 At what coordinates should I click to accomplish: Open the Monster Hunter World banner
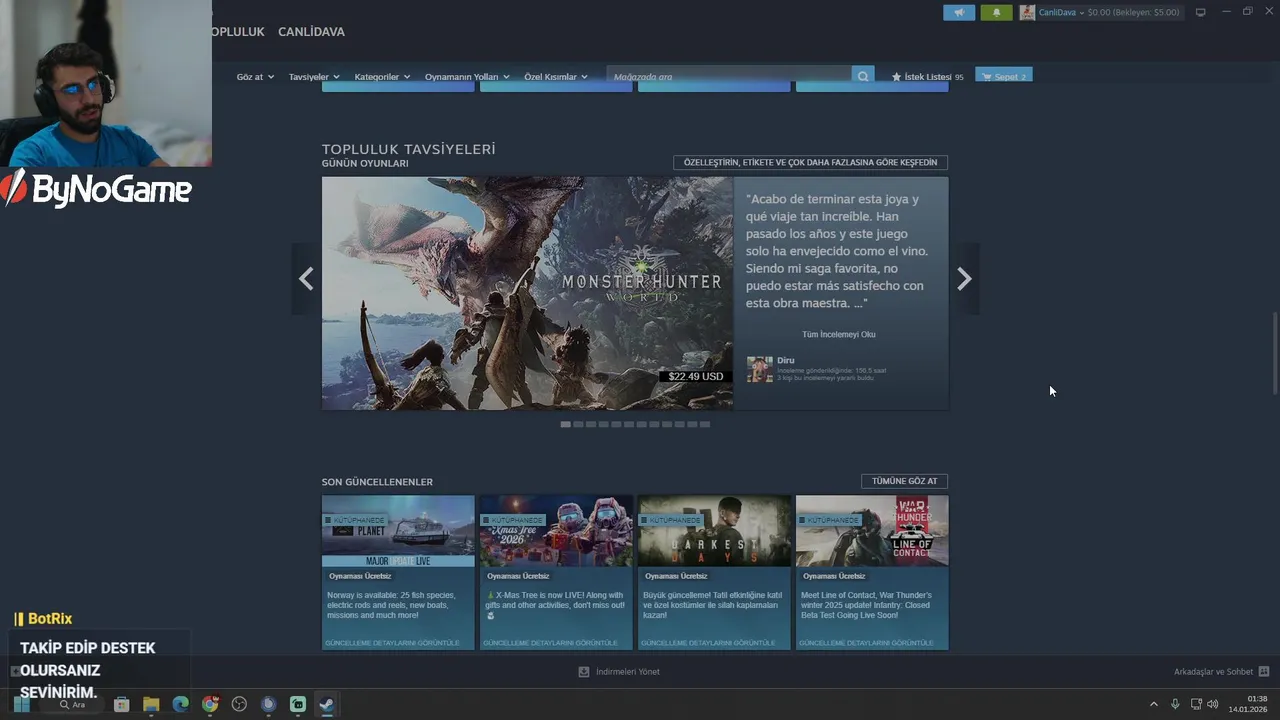coord(527,293)
